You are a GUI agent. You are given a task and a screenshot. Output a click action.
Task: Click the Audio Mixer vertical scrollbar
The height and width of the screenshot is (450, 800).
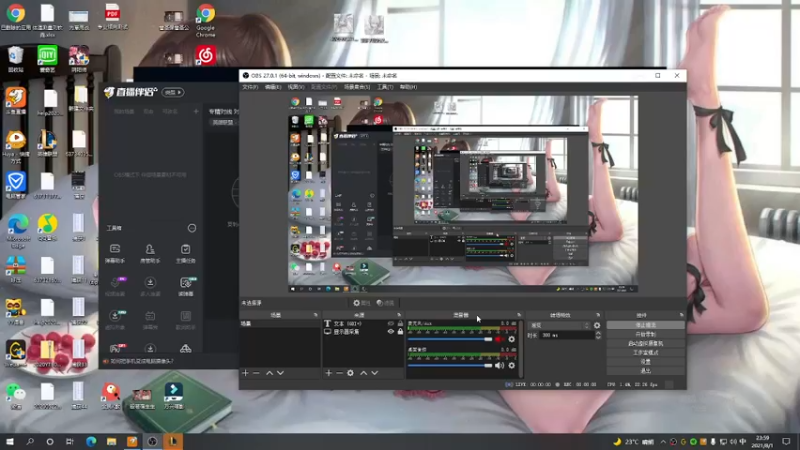520,348
